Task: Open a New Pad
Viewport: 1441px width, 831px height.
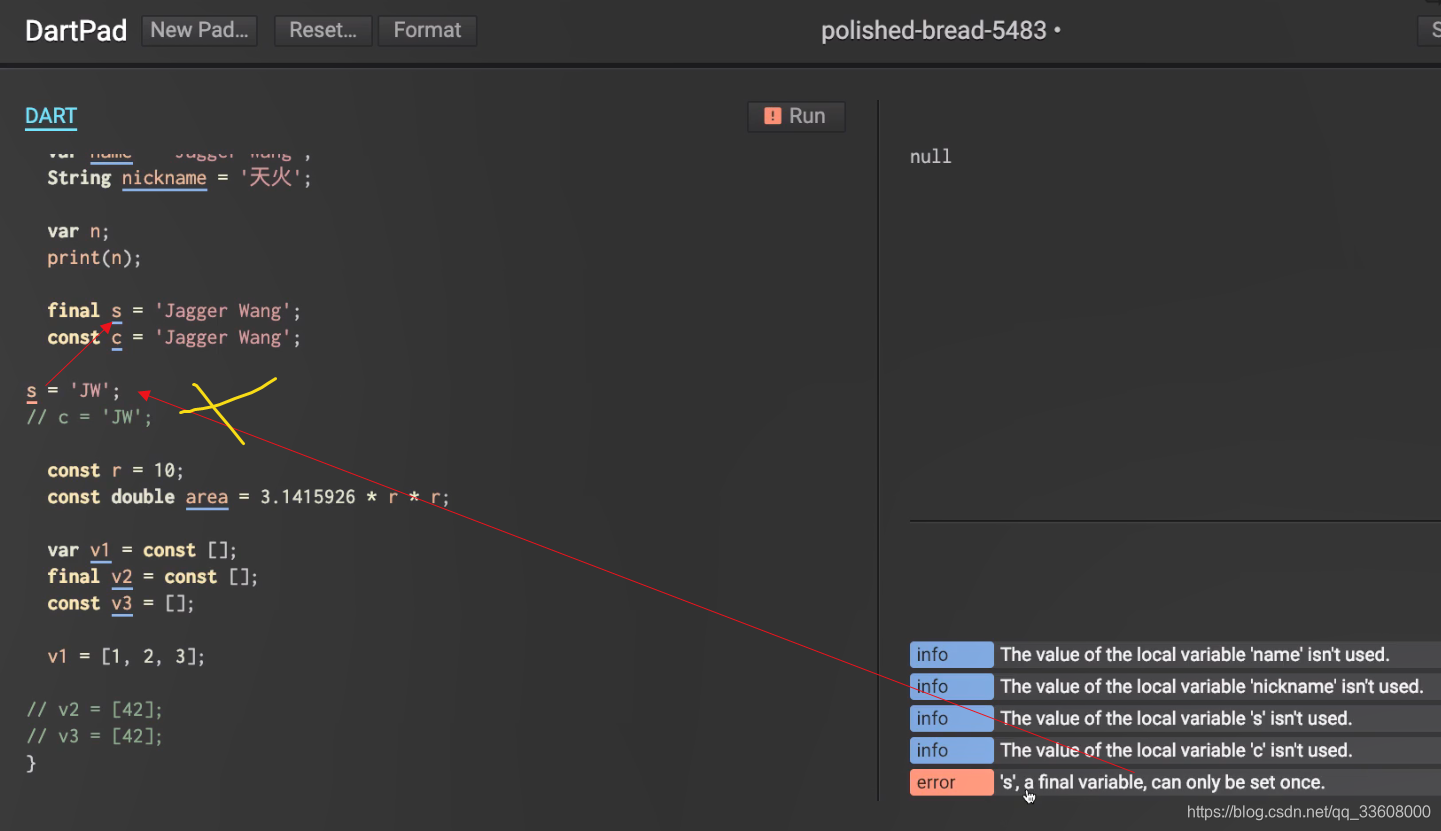Action: (x=200, y=30)
